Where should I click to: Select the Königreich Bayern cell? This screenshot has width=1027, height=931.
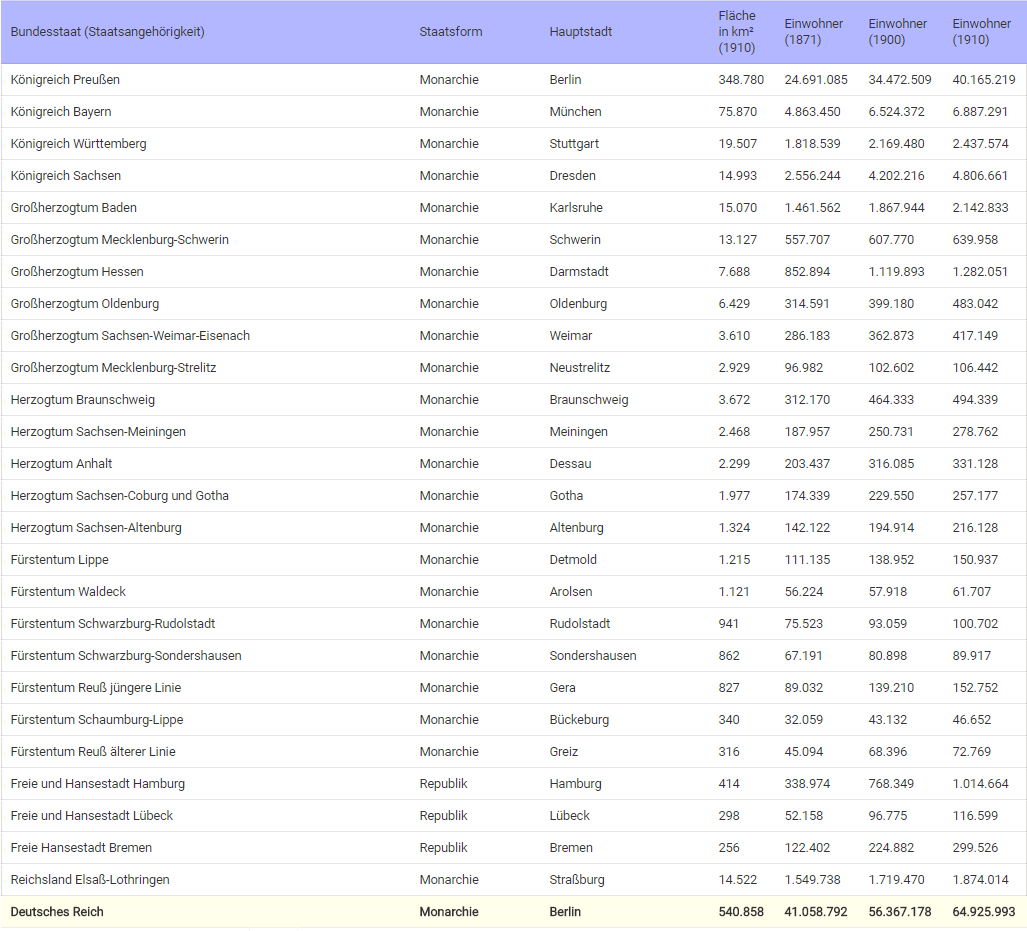point(61,111)
